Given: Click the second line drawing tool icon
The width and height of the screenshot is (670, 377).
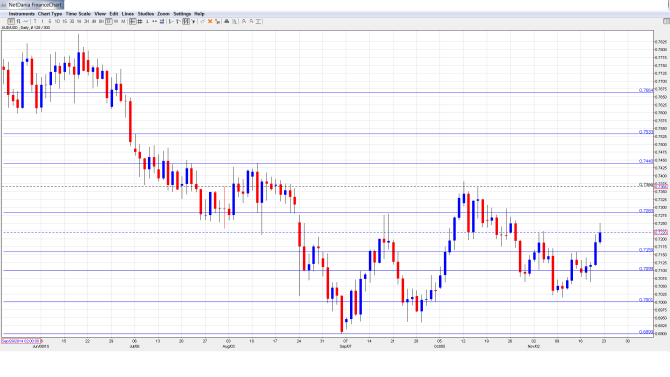Looking at the screenshot, I should point(179,21).
